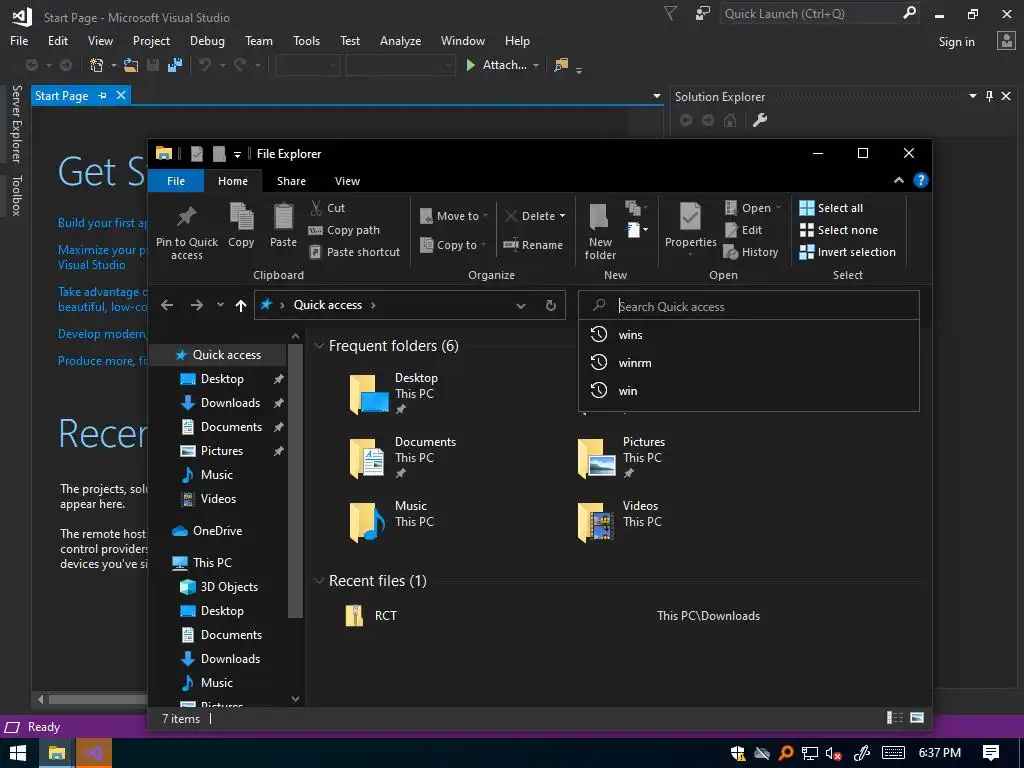Click Visual Studio Open File icon
The image size is (1024, 768).
[x=131, y=65]
